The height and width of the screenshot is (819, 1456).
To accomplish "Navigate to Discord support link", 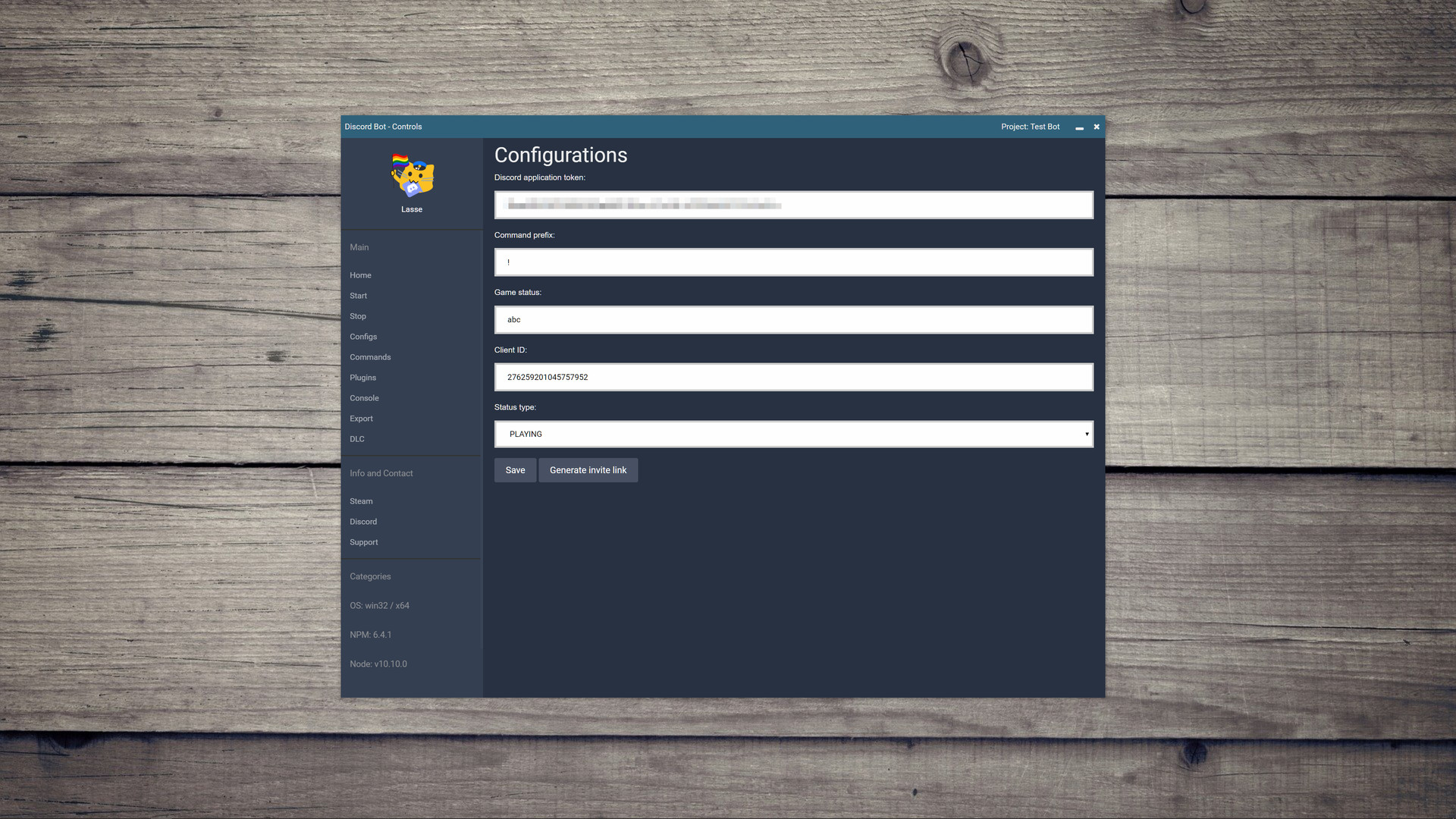I will click(x=363, y=521).
